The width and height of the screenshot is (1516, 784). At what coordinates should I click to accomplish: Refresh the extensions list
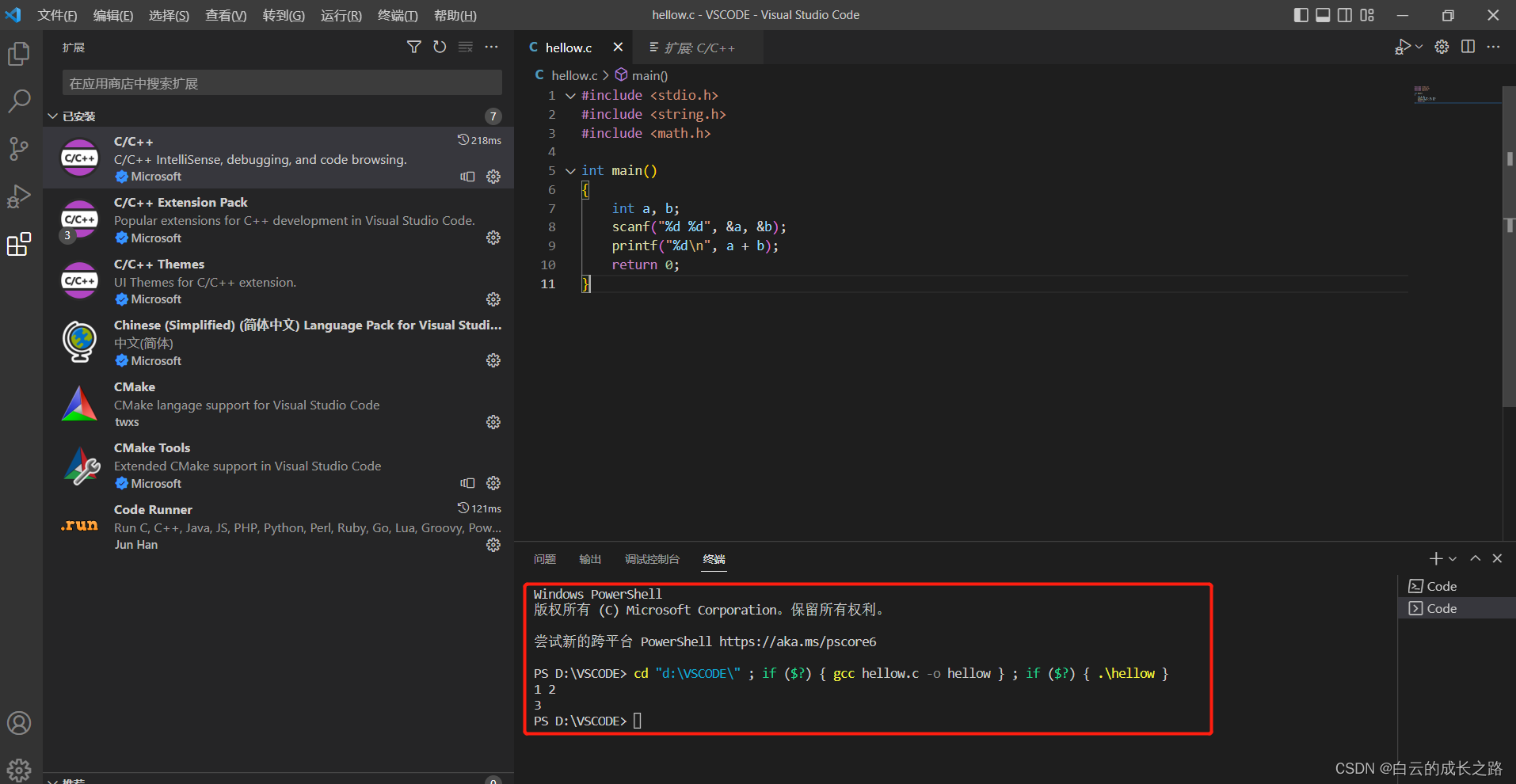(x=440, y=48)
